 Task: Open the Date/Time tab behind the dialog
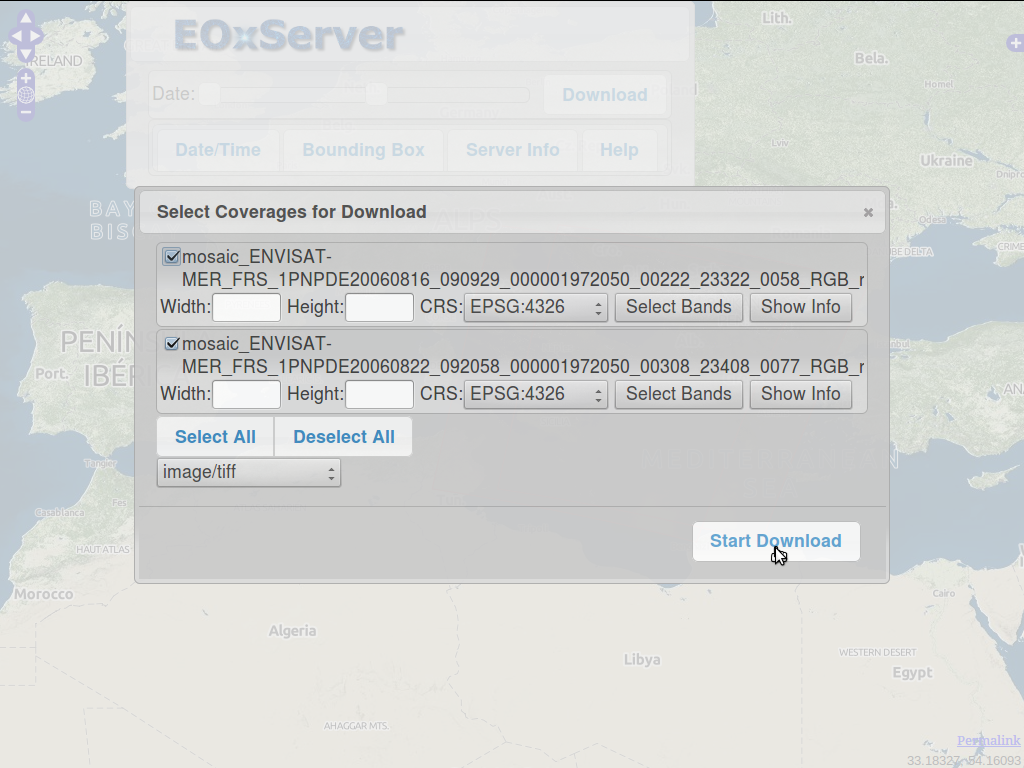point(218,150)
